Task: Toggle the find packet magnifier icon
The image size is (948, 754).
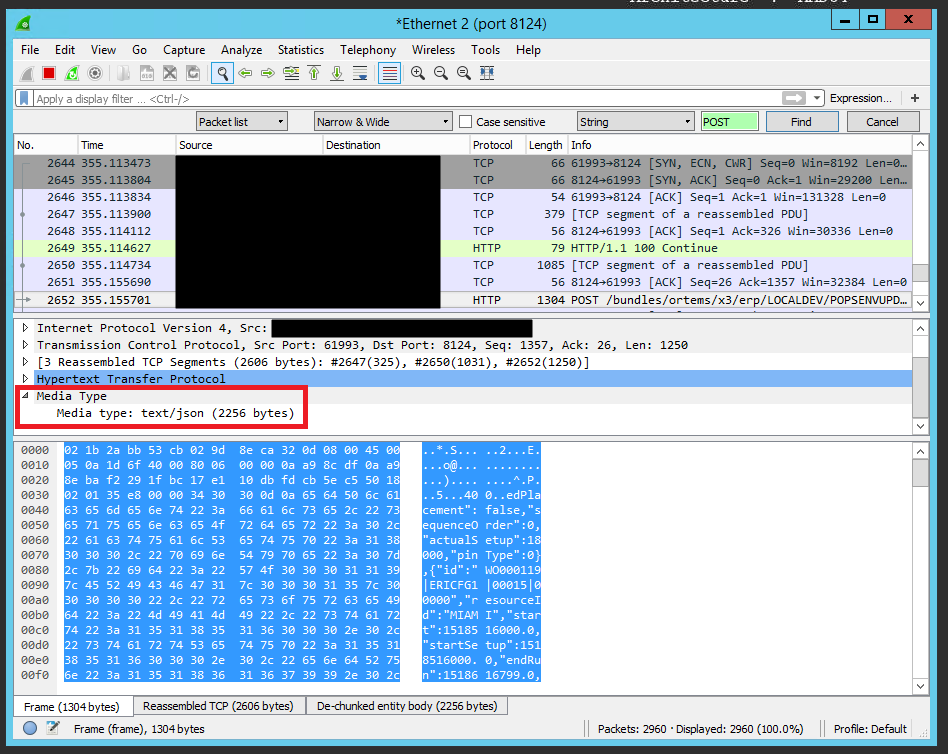Action: [222, 73]
